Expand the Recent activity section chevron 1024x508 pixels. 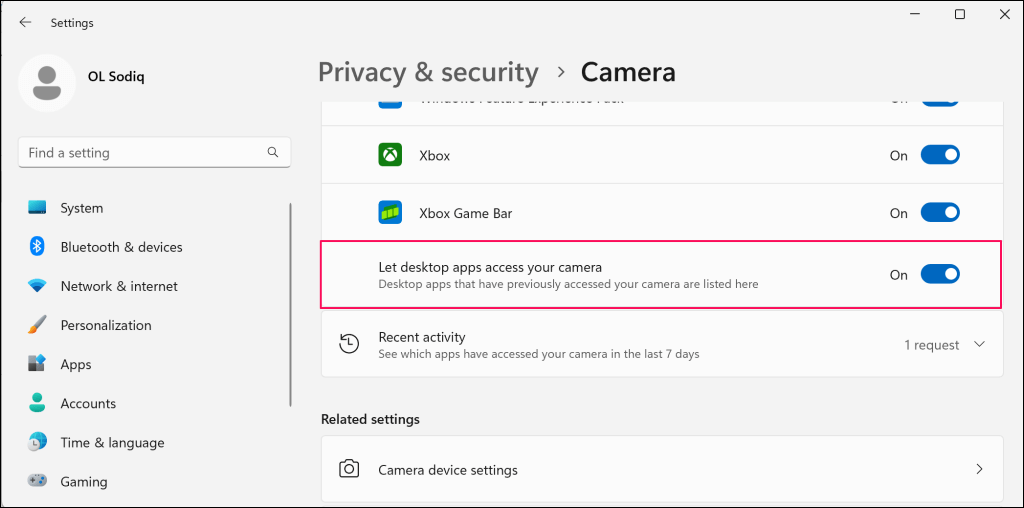pyautogui.click(x=979, y=345)
